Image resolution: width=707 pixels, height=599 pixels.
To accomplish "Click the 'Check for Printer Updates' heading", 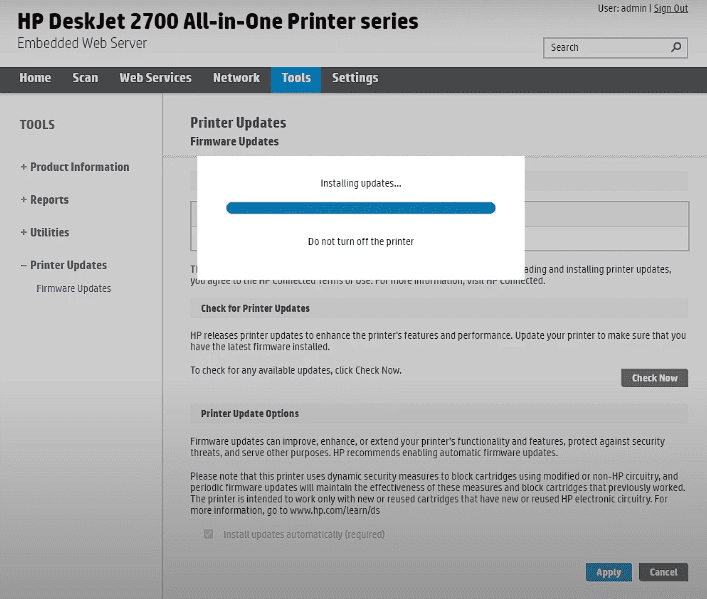I will pos(255,309).
